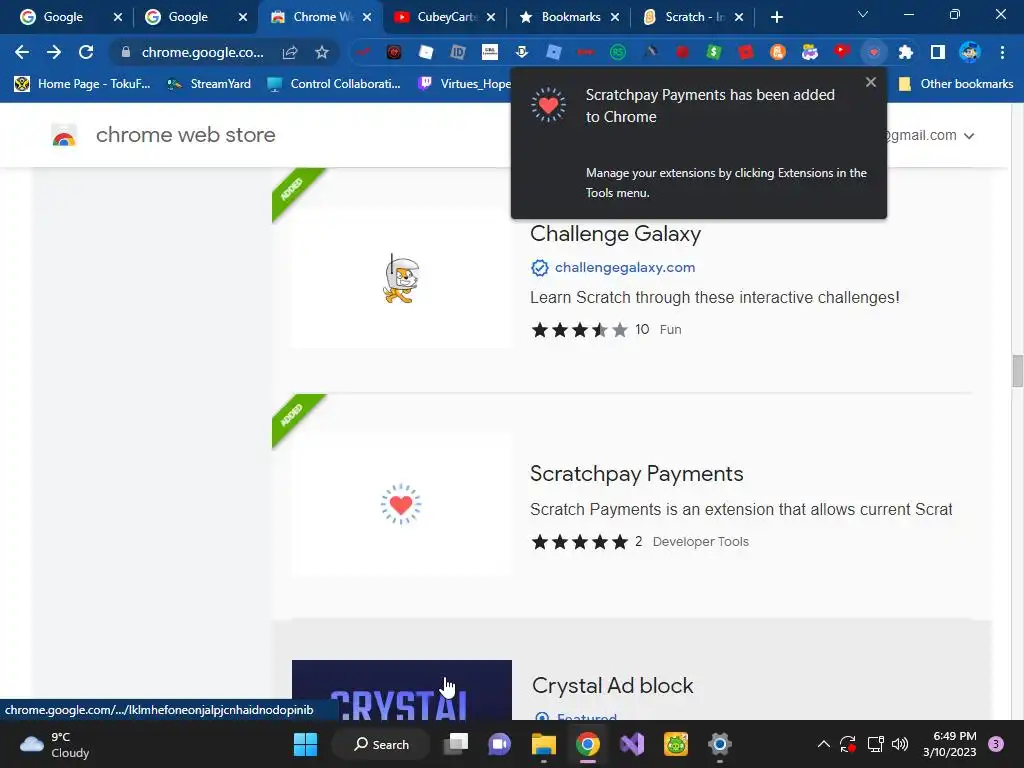Open a new browser tab
The width and height of the screenshot is (1024, 768).
pos(776,17)
